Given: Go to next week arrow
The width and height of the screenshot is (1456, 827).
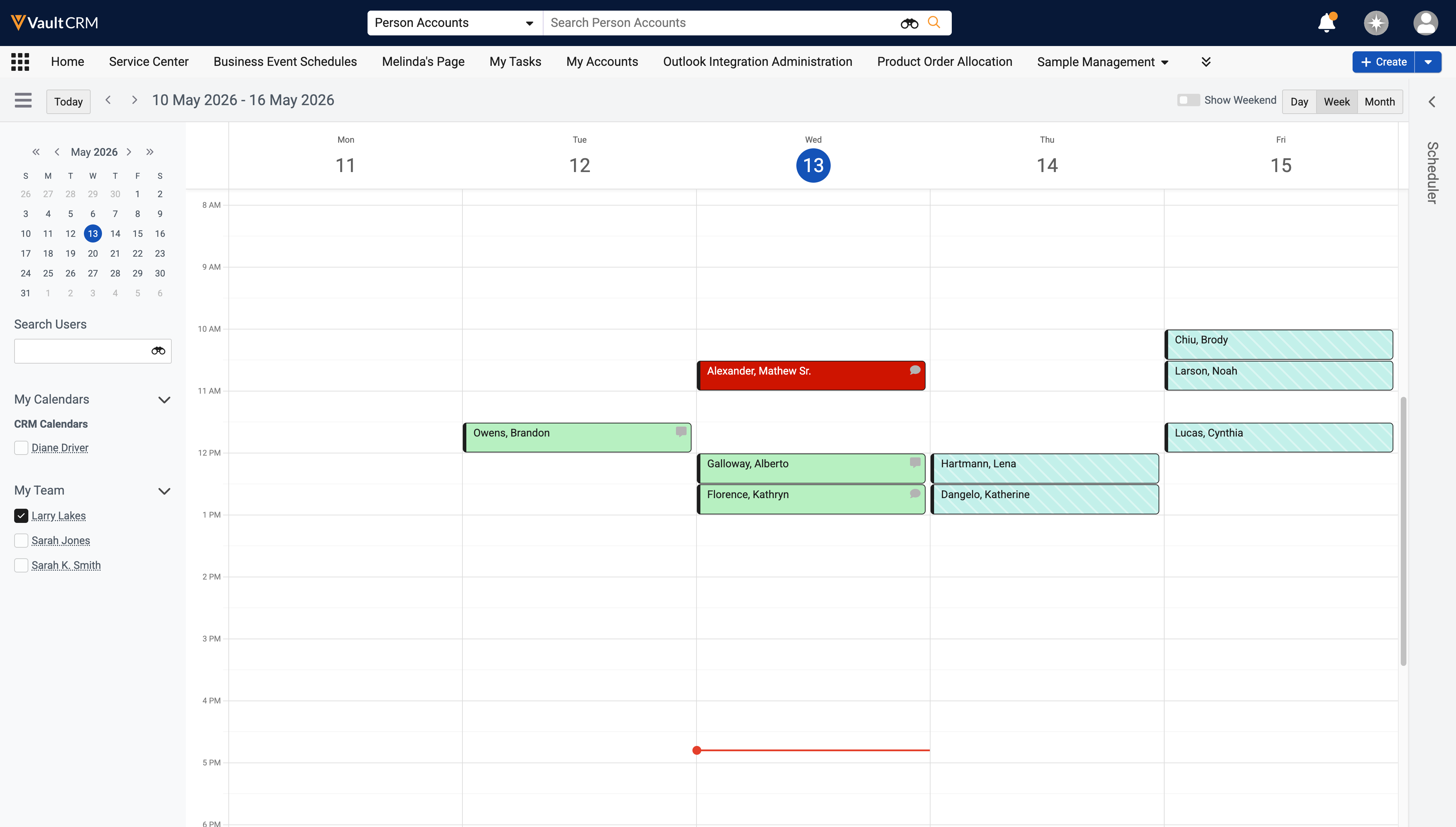Looking at the screenshot, I should click(134, 101).
